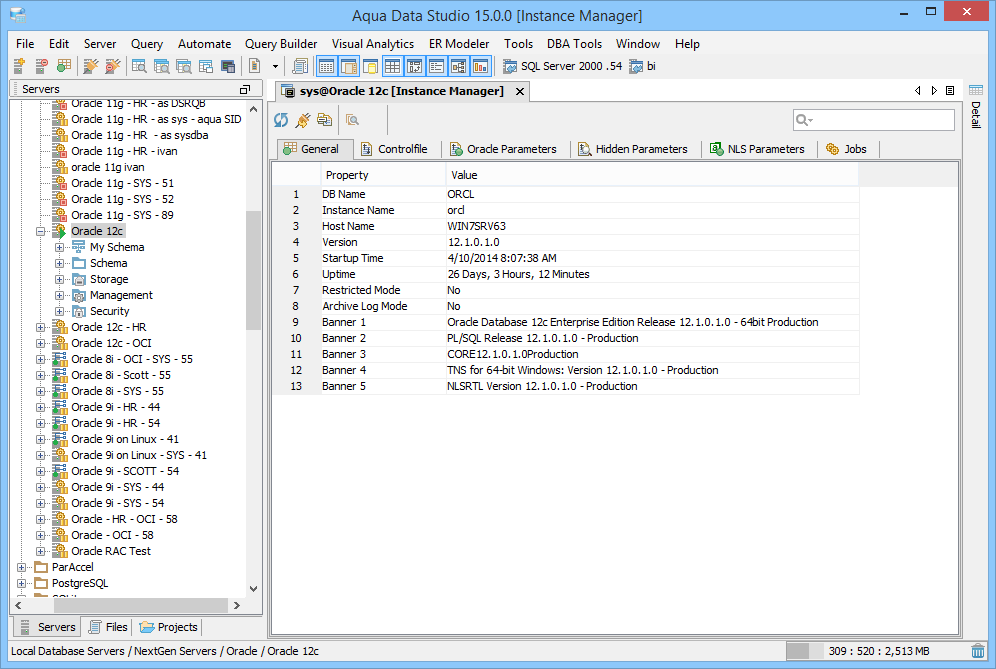996x669 pixels.
Task: Click the blue Refresh arrows icon
Action: [281, 119]
